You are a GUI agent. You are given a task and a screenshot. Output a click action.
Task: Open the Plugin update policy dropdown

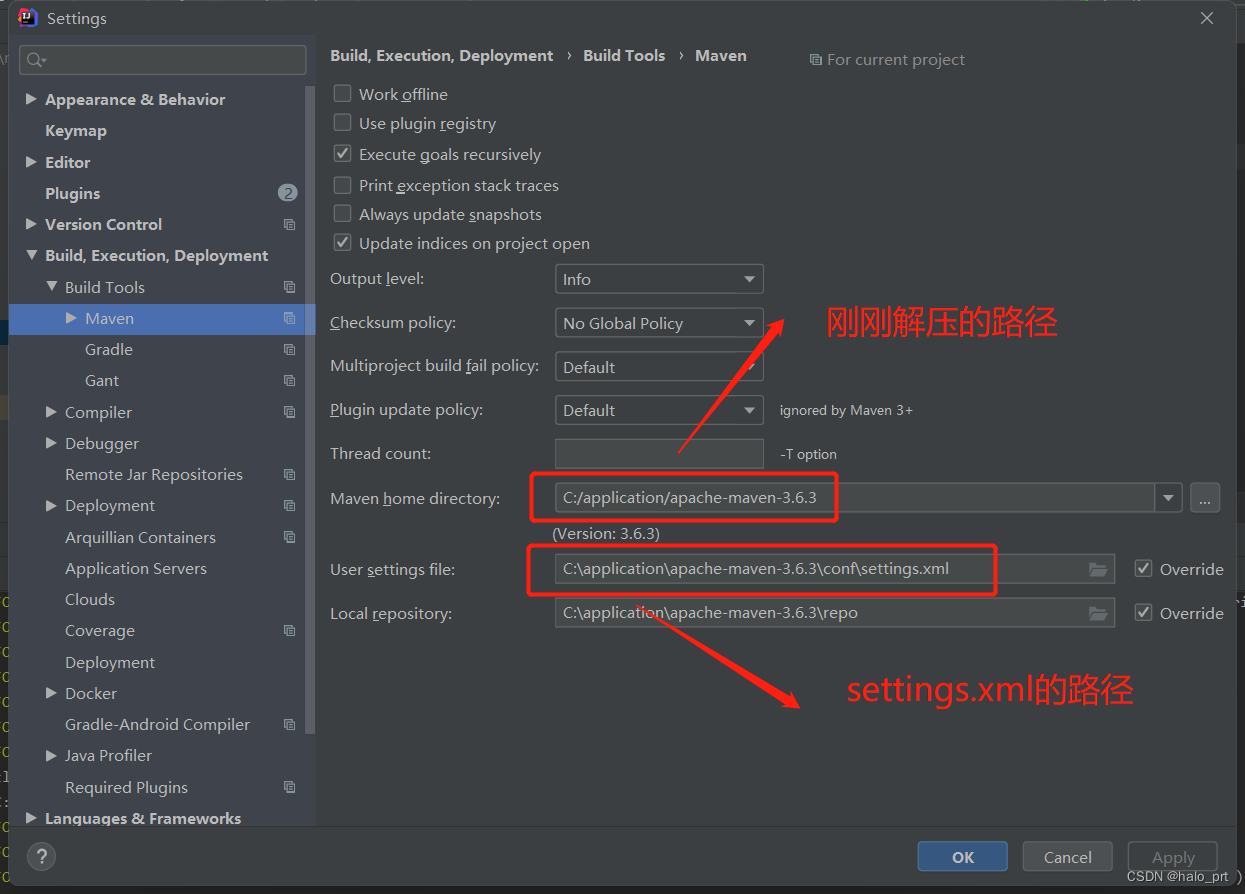(659, 410)
